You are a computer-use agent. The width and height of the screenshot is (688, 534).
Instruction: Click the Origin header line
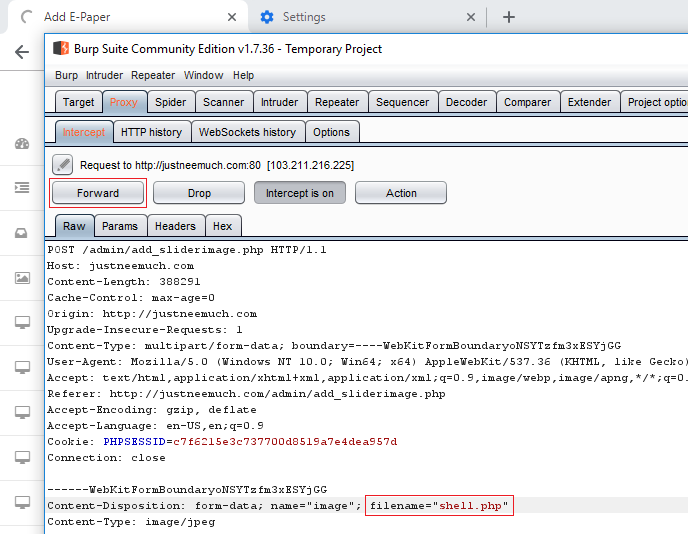click(x=152, y=314)
